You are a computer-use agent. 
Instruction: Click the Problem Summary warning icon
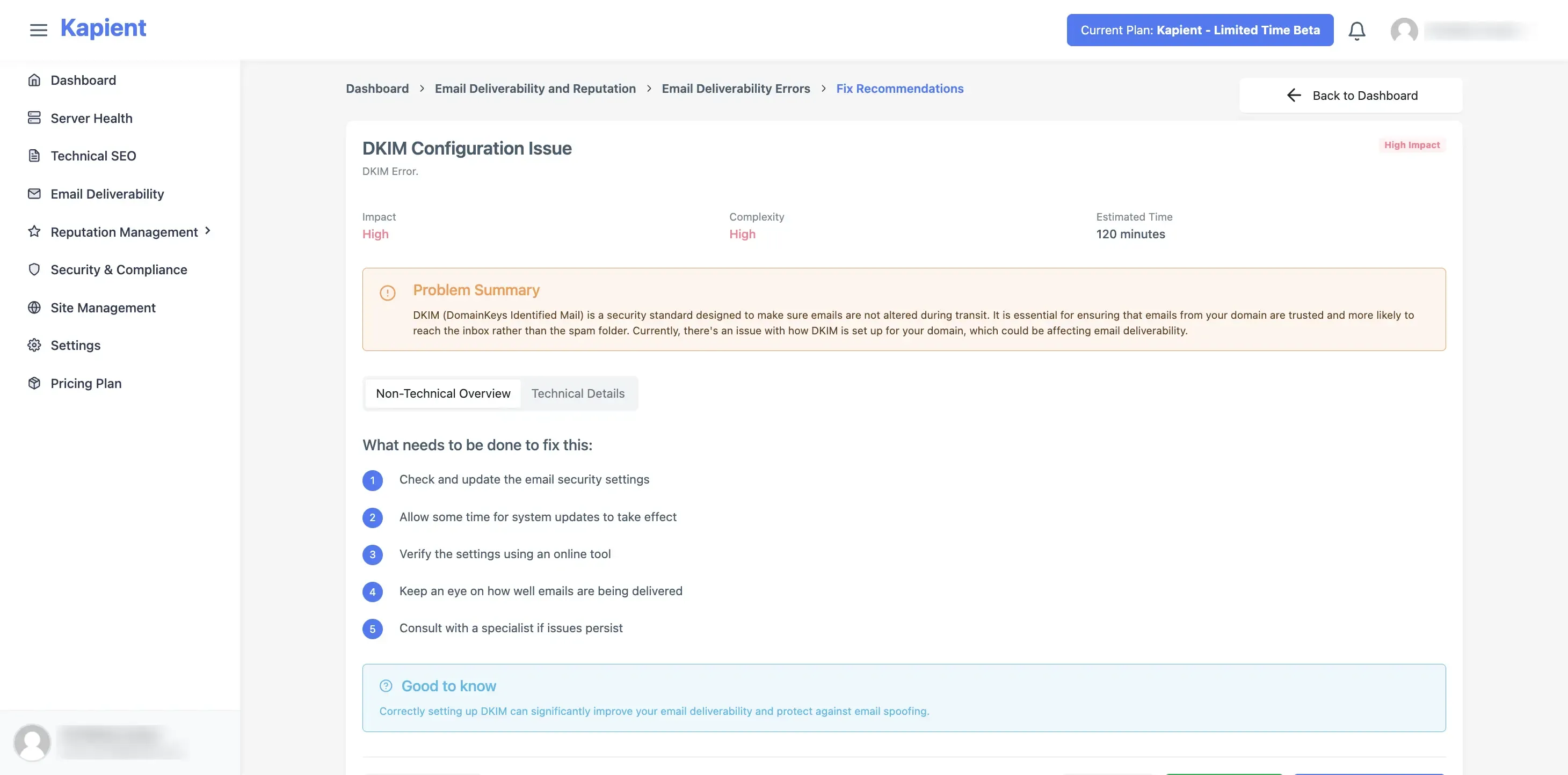tap(388, 293)
